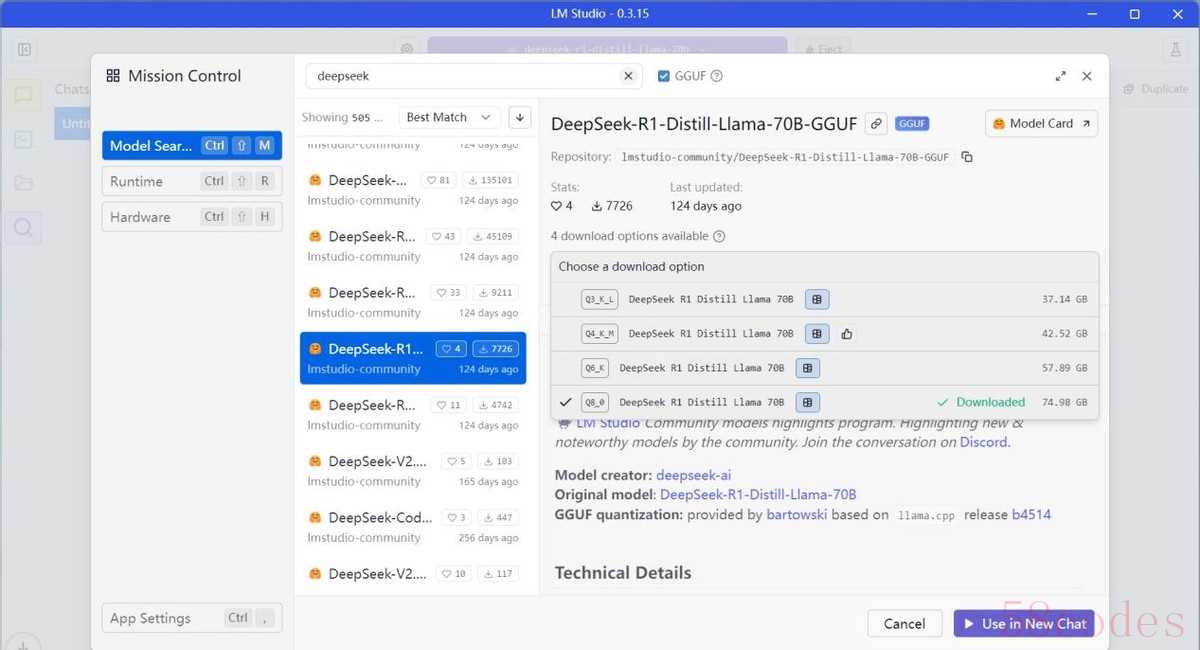1200x650 pixels.
Task: Eject the loaded model in the main window
Action: pyautogui.click(x=822, y=49)
